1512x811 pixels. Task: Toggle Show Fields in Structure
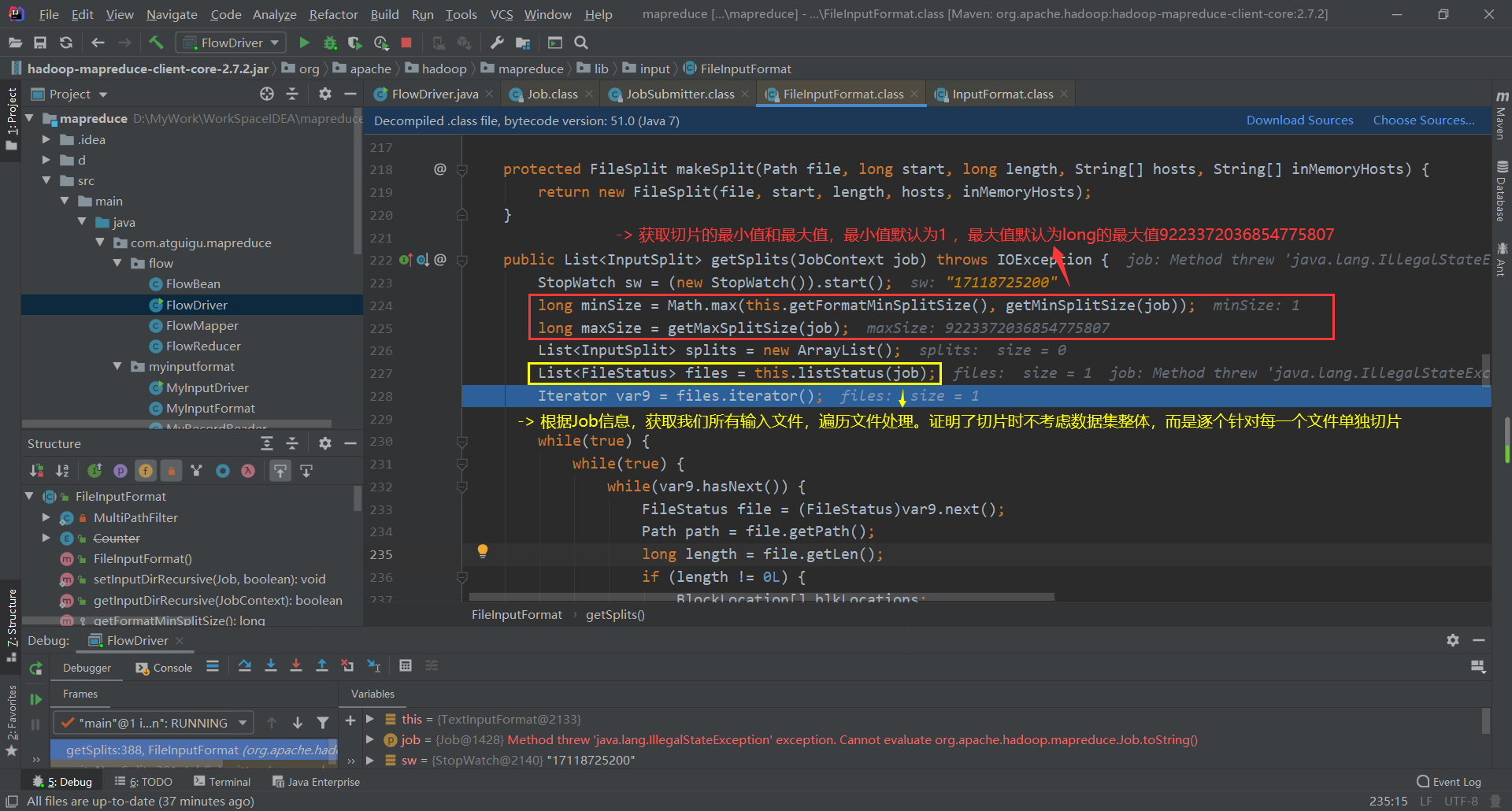point(146,471)
